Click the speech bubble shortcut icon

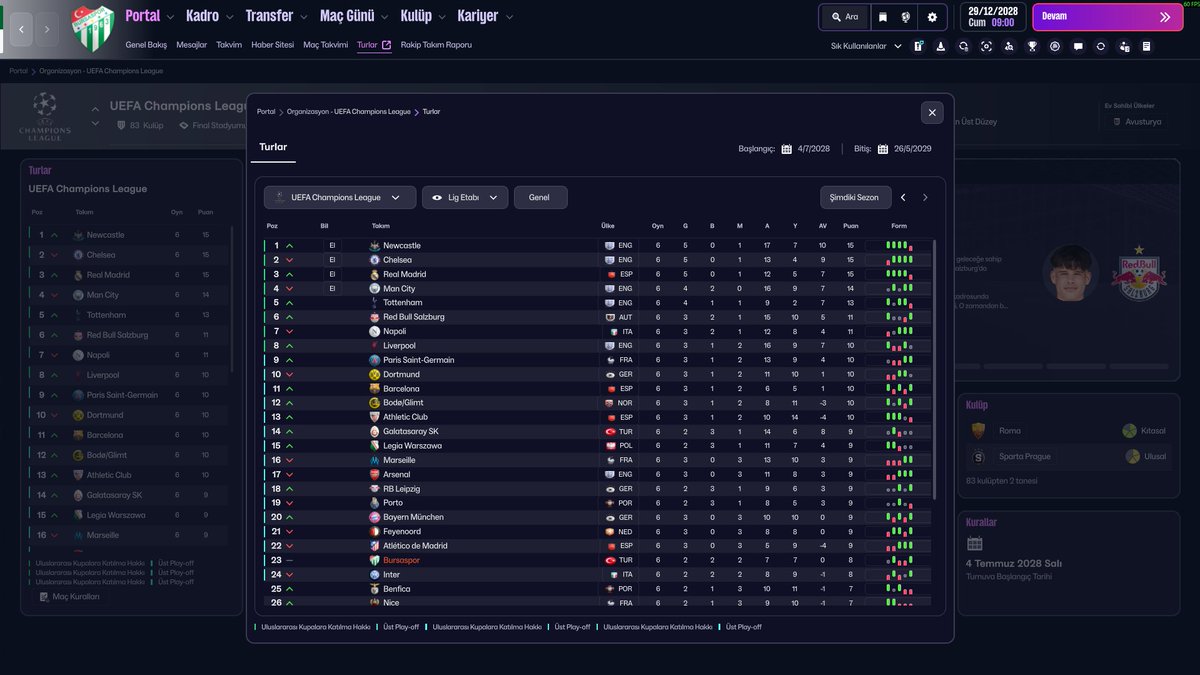(1078, 46)
